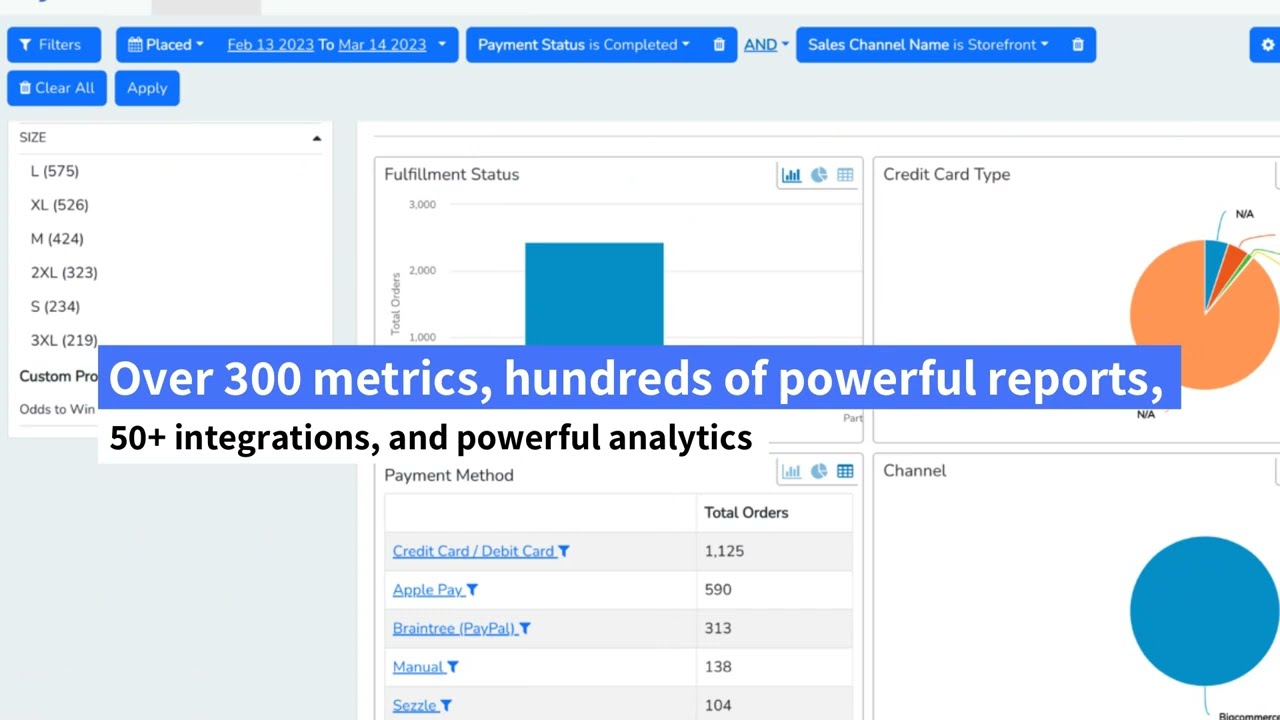Click the funnel icon on the Filters button

(25, 44)
